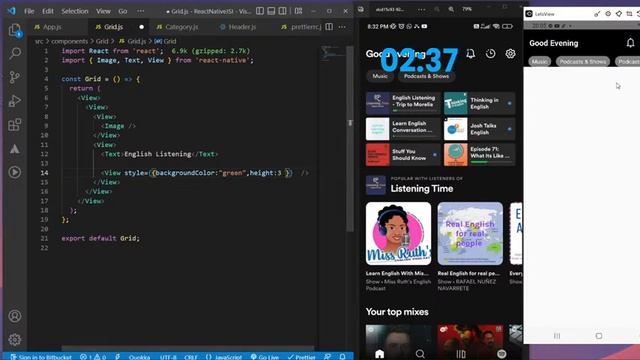Open the Search view in the activity bar
The height and width of the screenshot is (360, 640).
tap(15, 53)
